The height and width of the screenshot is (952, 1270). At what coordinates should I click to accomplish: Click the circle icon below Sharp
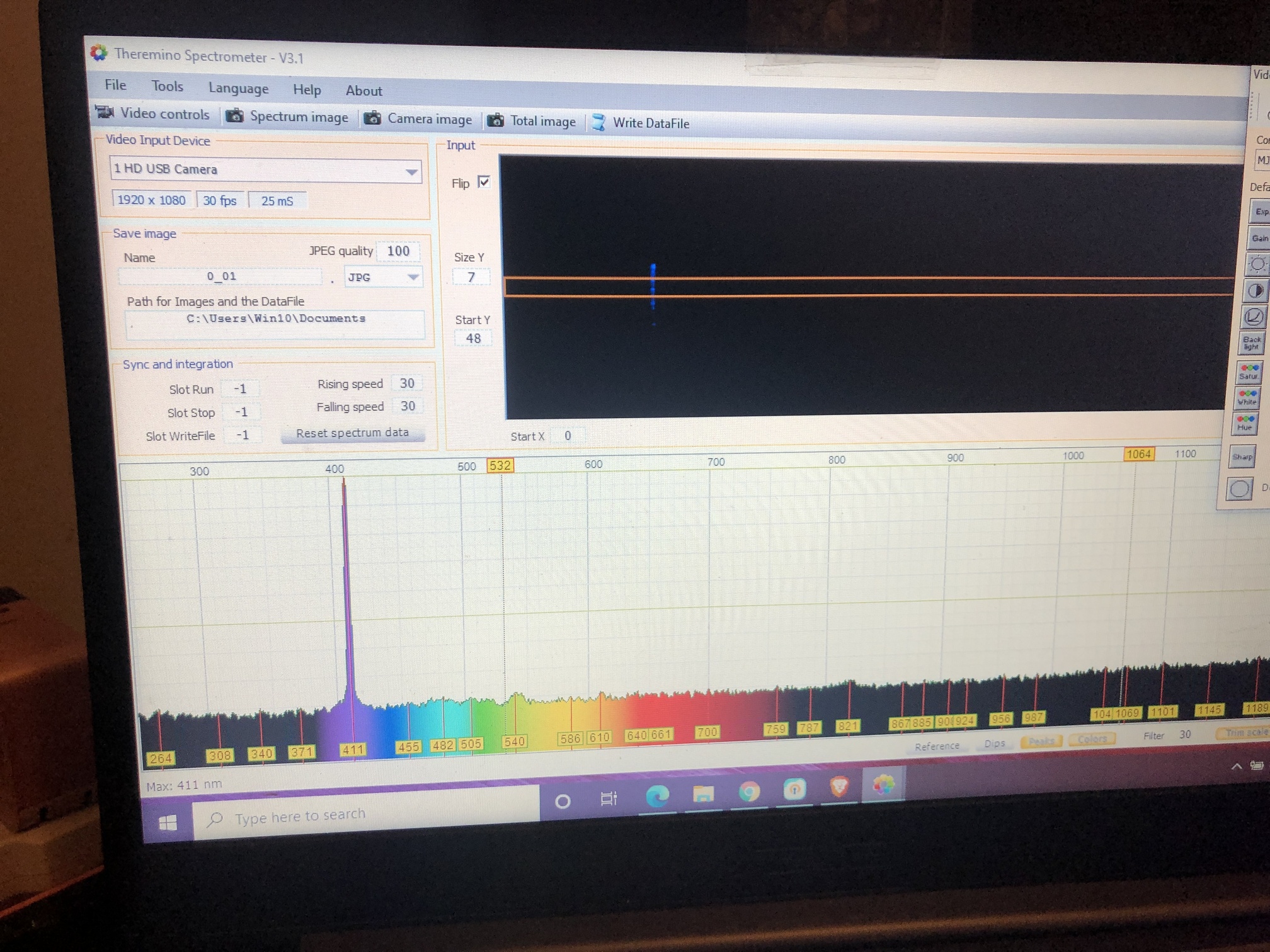click(x=1239, y=489)
